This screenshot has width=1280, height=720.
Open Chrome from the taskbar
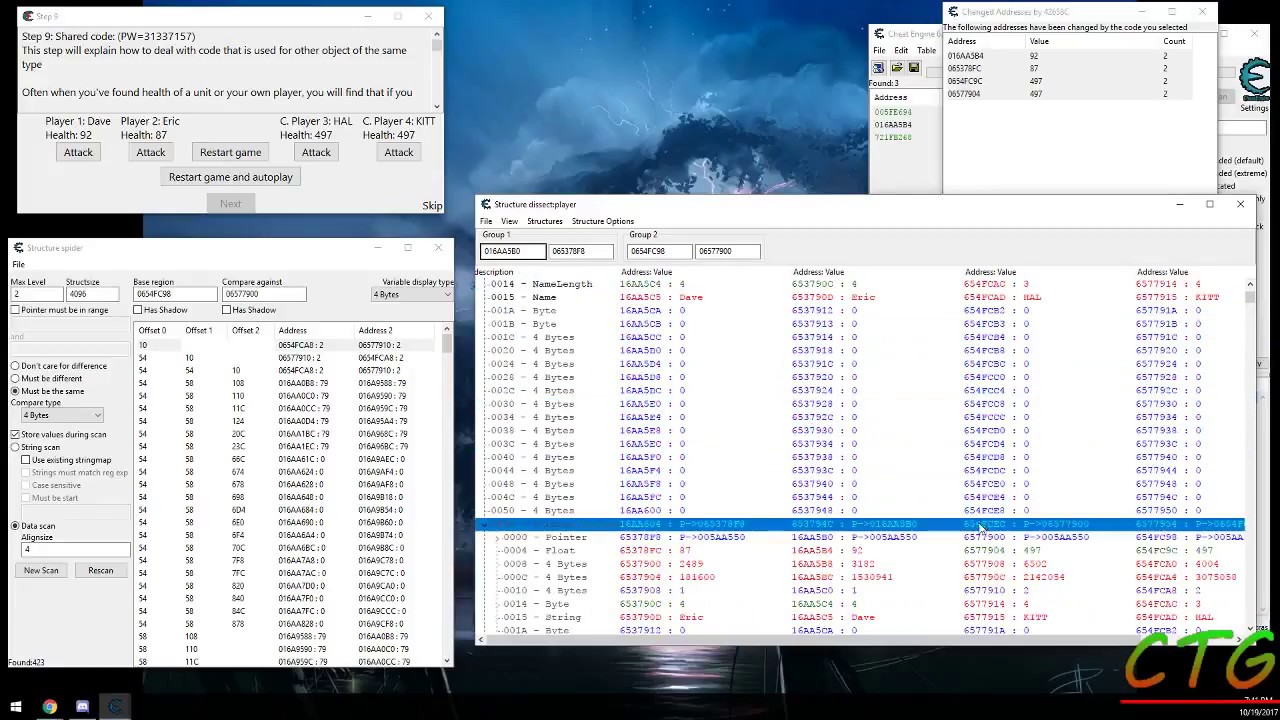pos(49,707)
